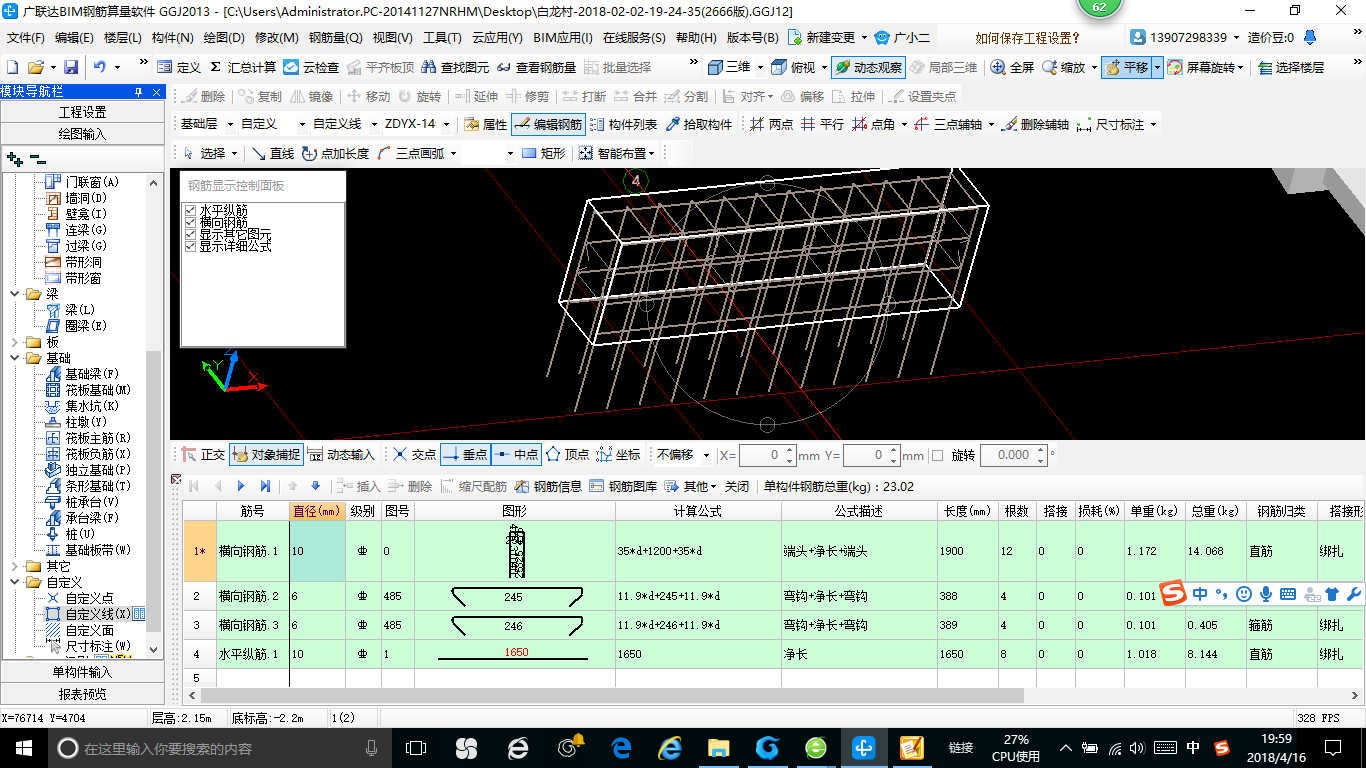The width and height of the screenshot is (1366, 768).
Task: Launch 云检查 cloud check
Action: click(x=311, y=67)
